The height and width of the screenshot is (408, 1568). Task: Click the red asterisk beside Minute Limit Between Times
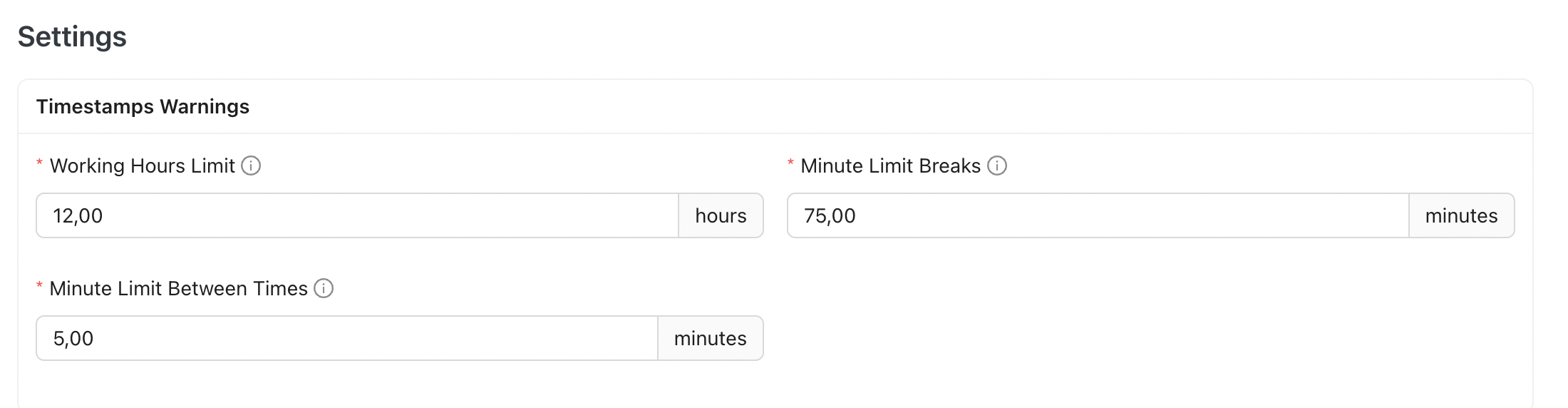[x=39, y=287]
